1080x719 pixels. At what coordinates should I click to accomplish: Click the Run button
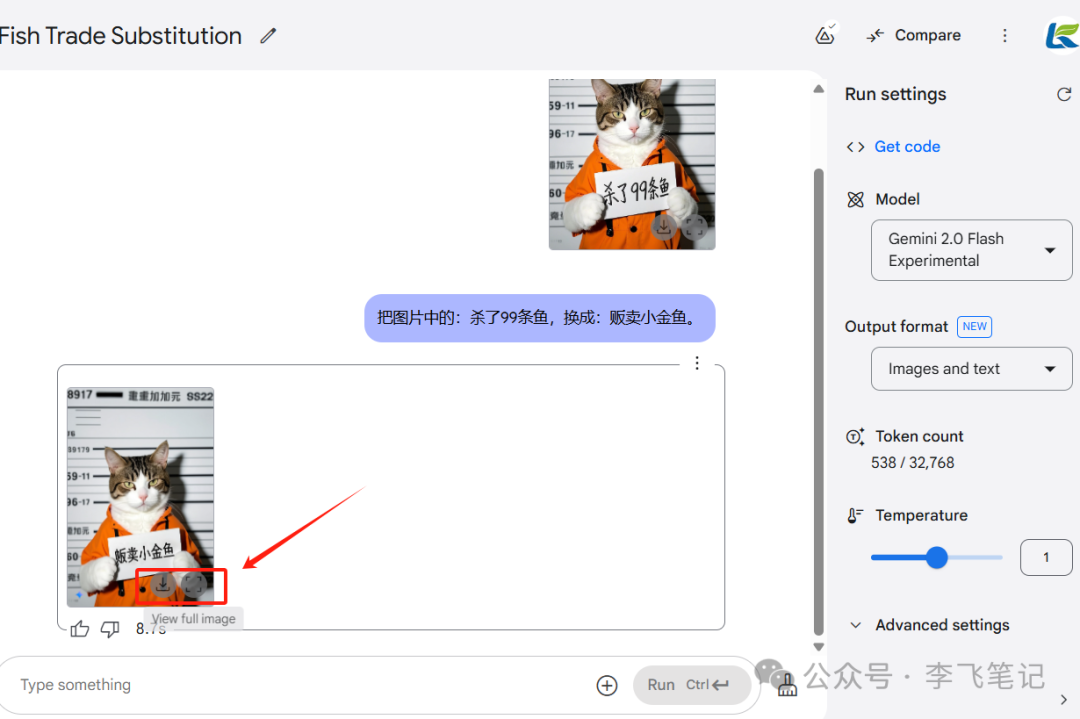[x=692, y=685]
